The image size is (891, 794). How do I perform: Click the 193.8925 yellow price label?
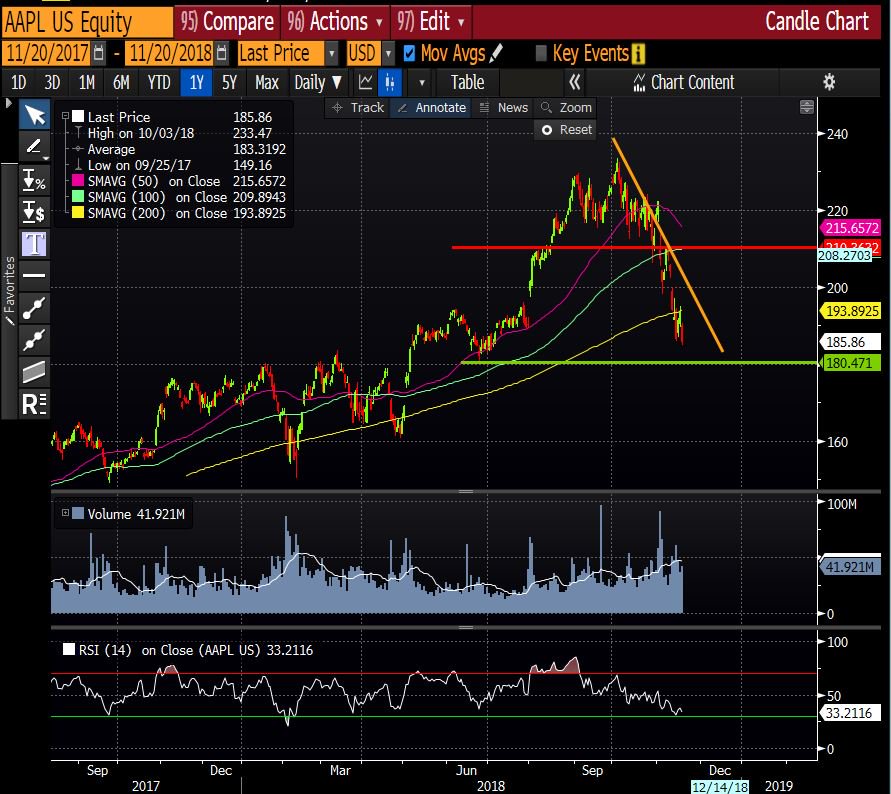click(x=850, y=311)
